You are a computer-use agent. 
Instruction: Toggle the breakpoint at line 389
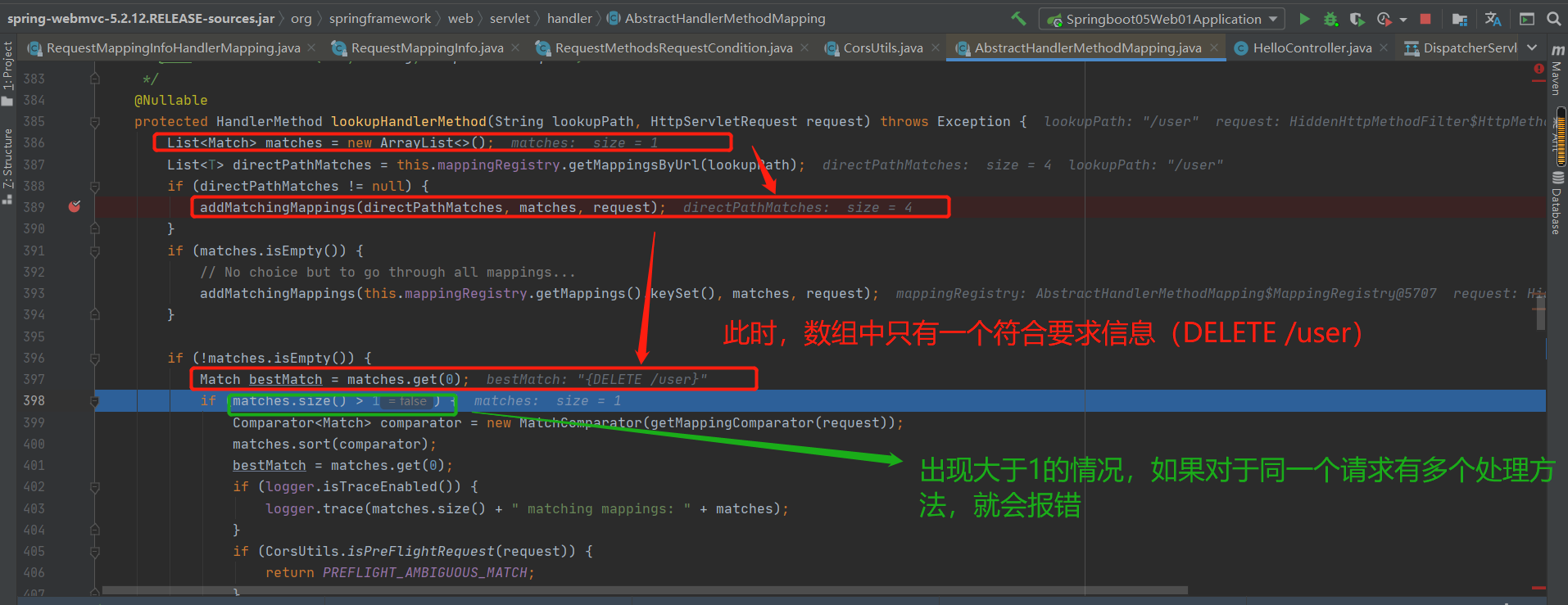click(x=75, y=207)
